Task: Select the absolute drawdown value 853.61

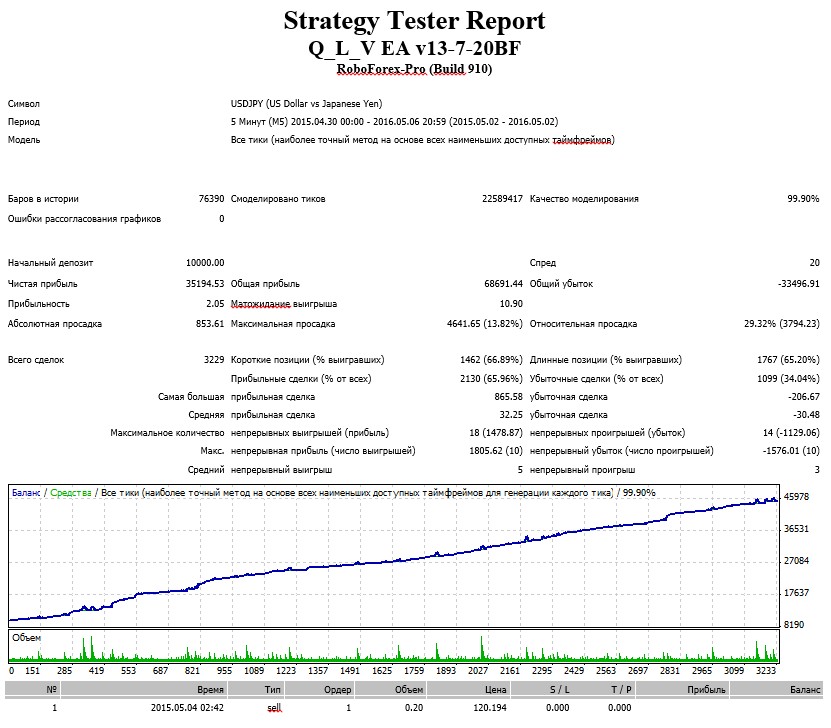Action: [210, 324]
